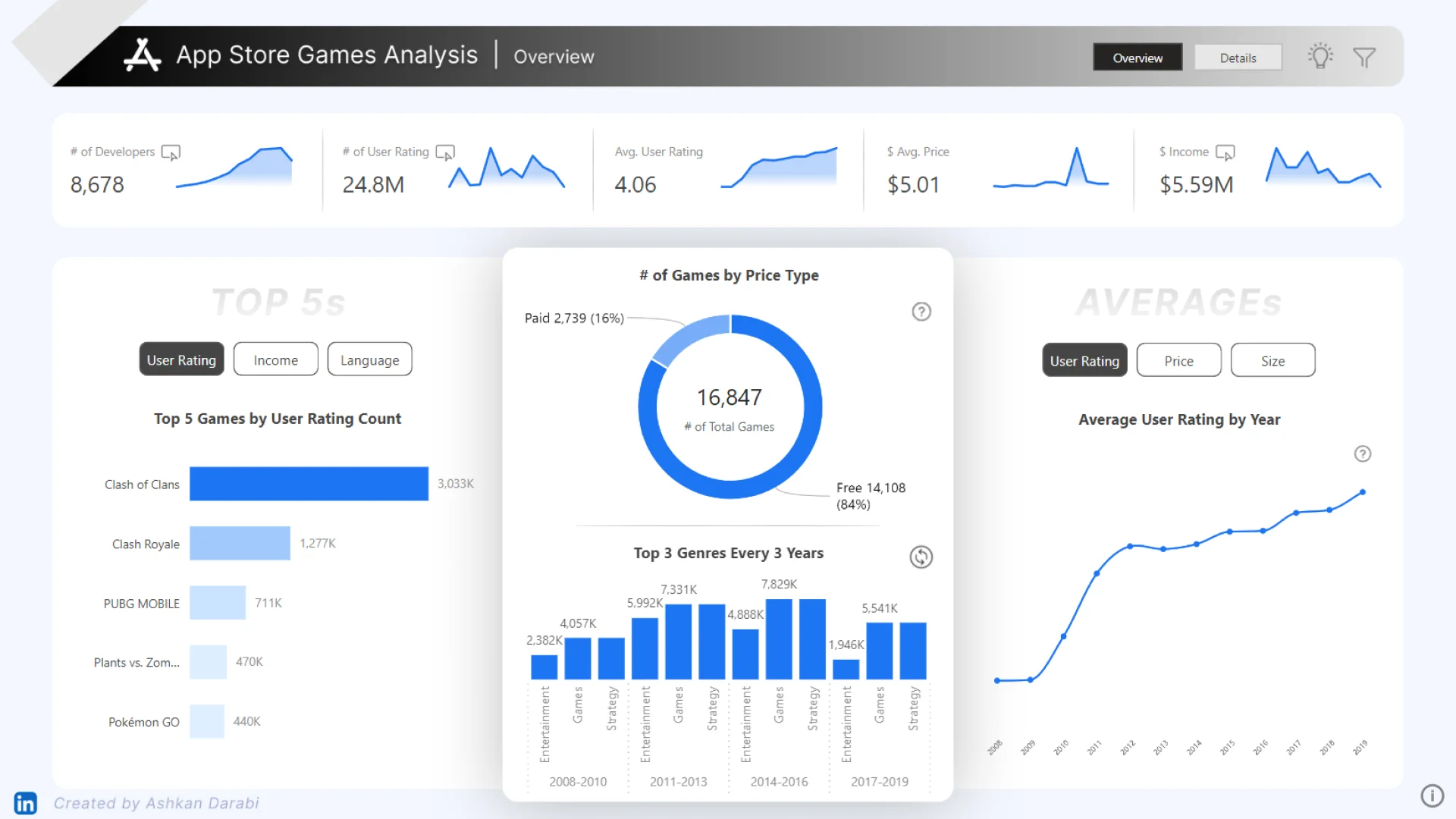
Task: Open help icon on Games by Price Type
Action: tap(921, 312)
